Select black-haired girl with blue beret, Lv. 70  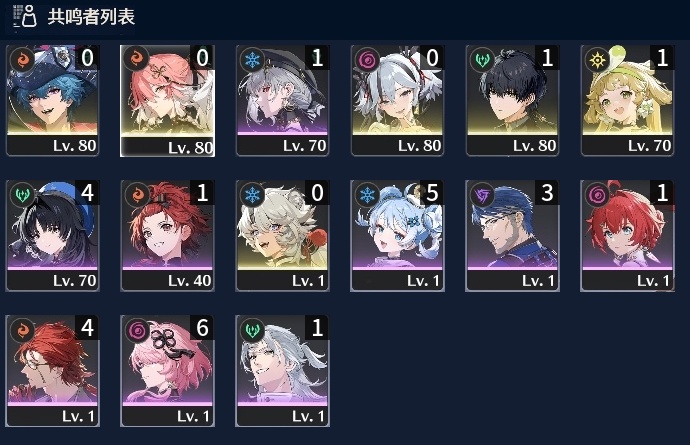tap(52, 235)
